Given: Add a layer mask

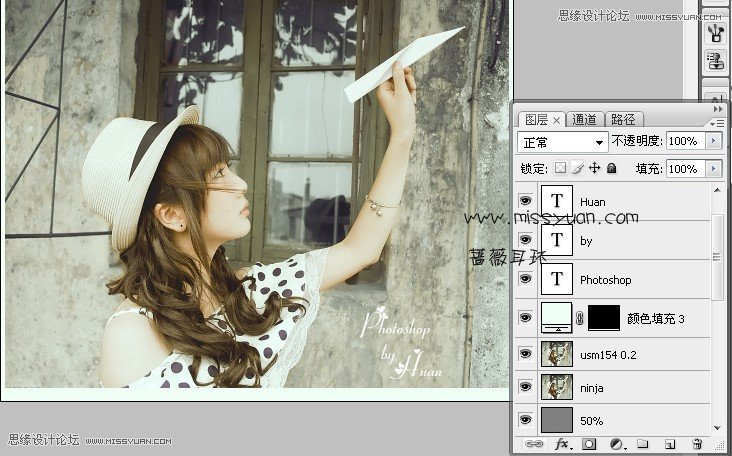Looking at the screenshot, I should tap(589, 444).
